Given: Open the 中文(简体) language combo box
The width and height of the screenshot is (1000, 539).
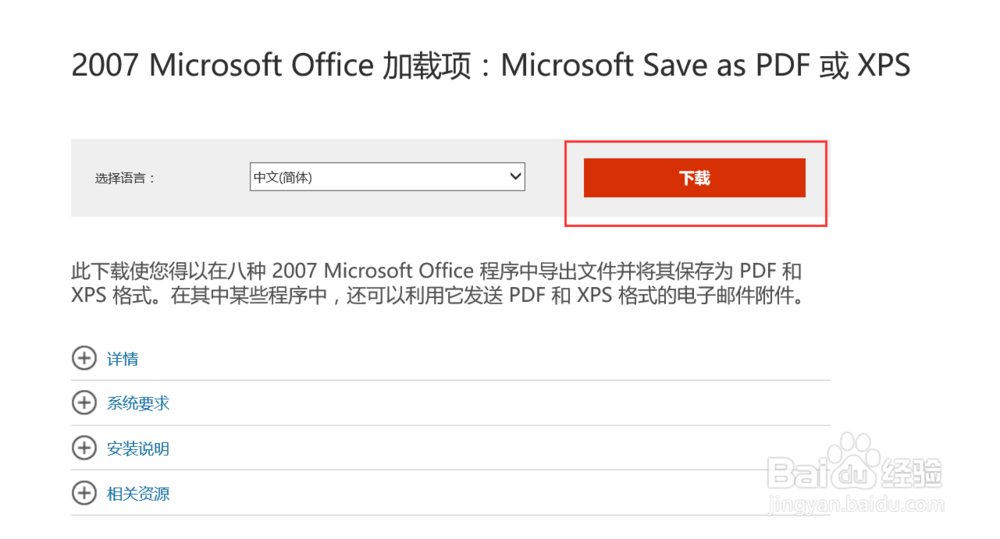Looking at the screenshot, I should (x=387, y=177).
